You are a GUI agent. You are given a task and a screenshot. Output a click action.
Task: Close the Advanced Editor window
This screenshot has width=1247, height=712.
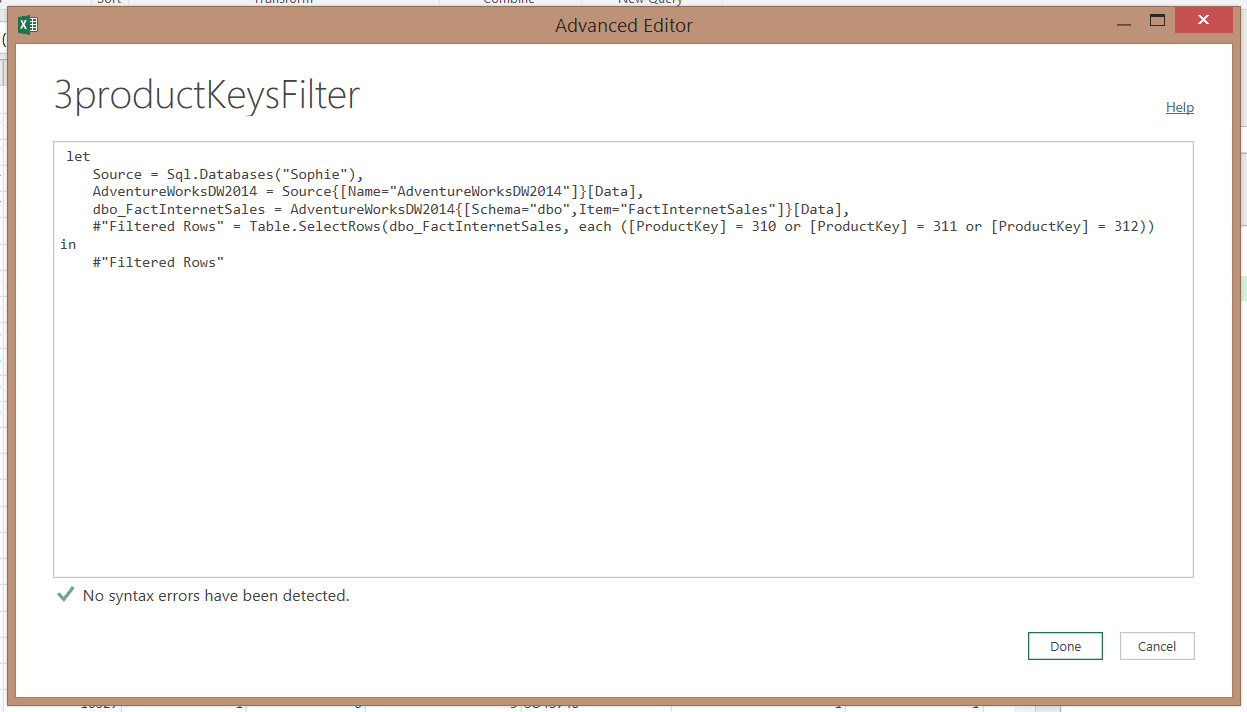click(1203, 20)
